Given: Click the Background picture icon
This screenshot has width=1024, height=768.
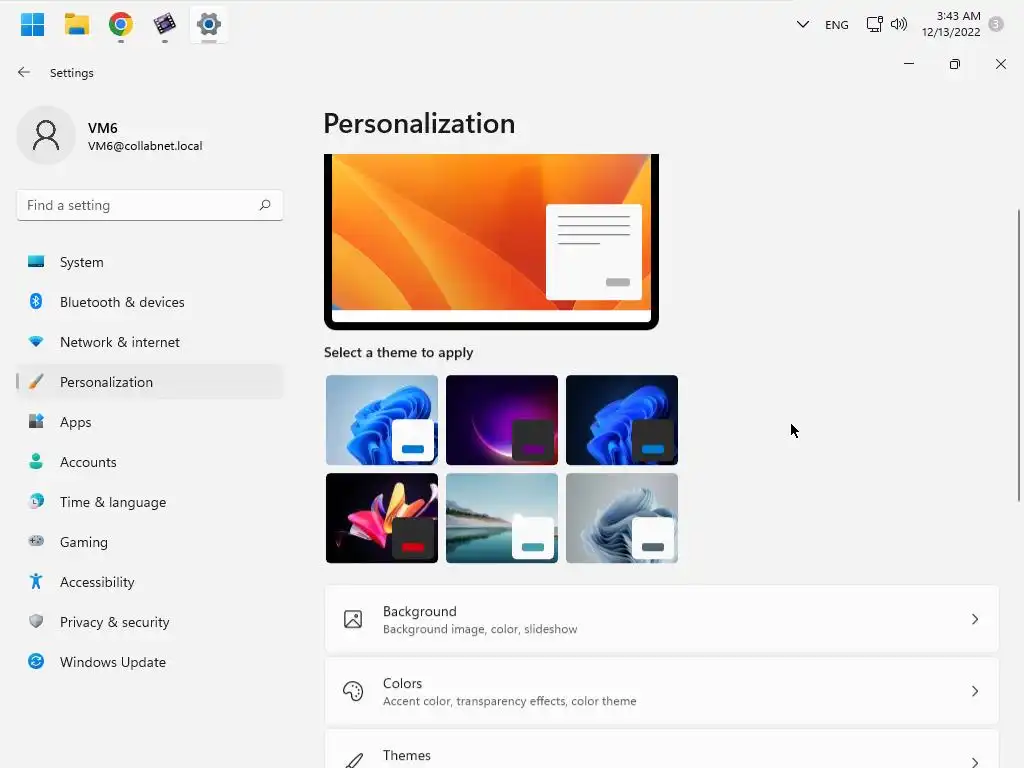Looking at the screenshot, I should point(353,619).
